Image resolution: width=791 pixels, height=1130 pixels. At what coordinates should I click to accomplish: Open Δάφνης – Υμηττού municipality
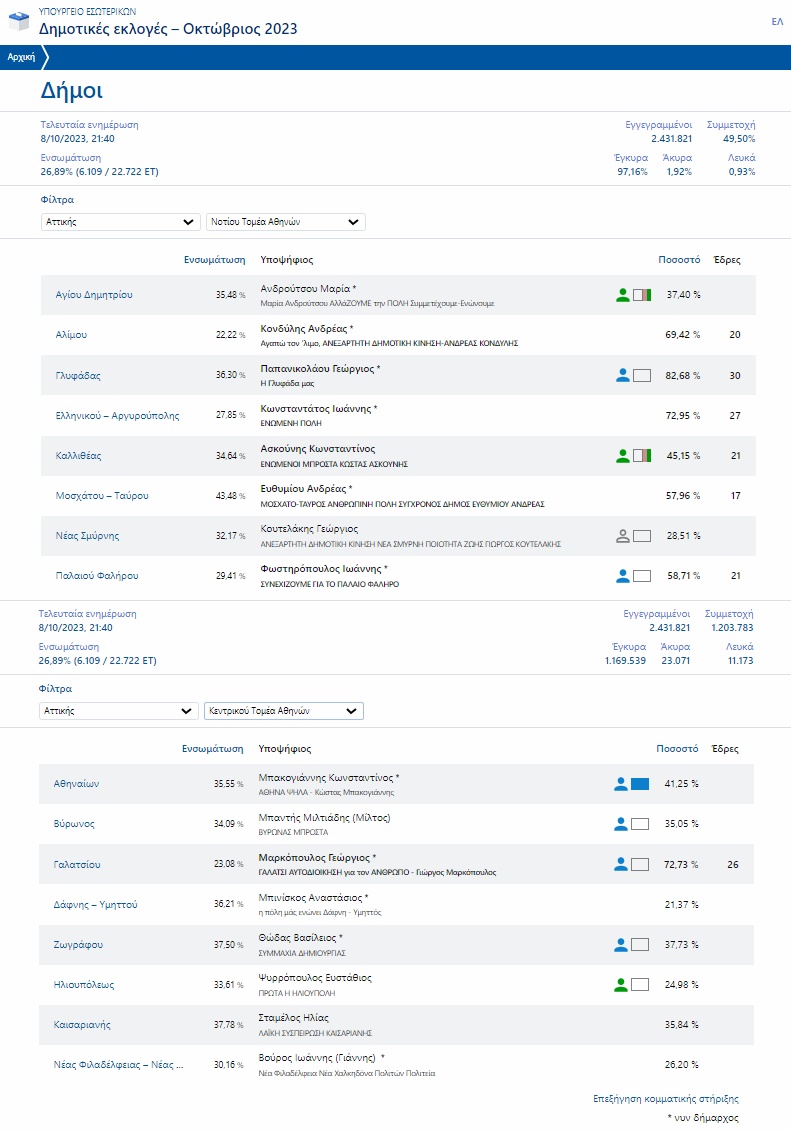(x=95, y=904)
